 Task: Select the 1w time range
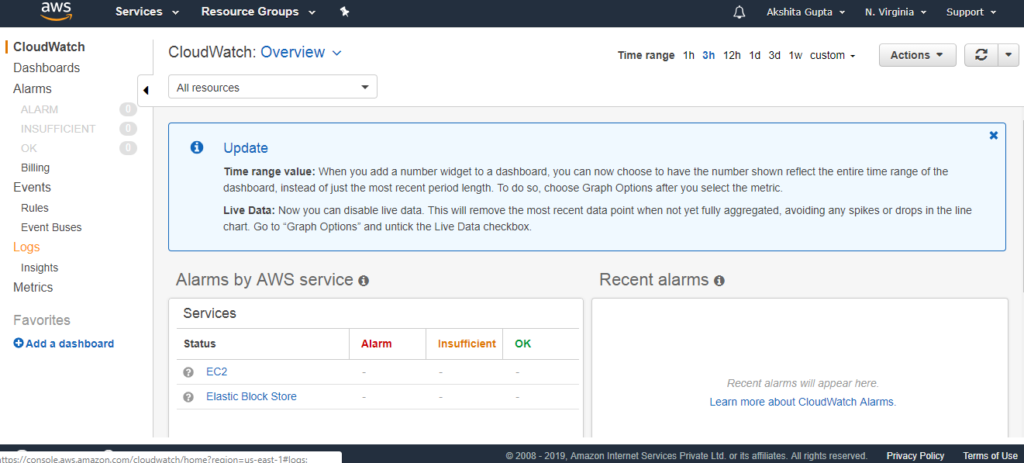coord(795,56)
